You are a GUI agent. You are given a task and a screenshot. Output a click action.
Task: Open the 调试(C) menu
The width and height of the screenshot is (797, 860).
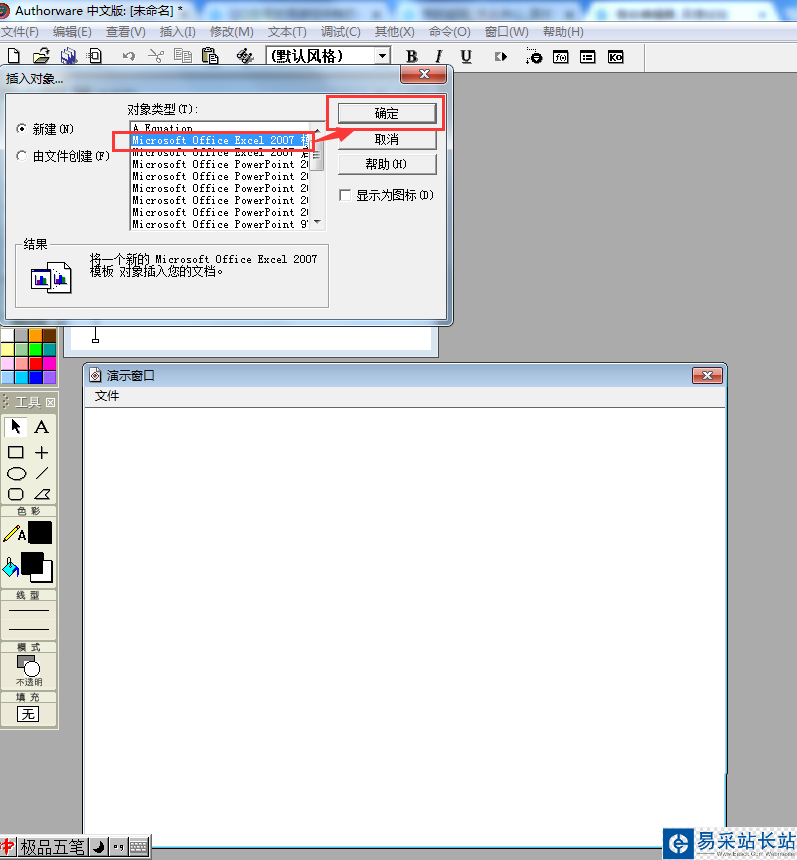pyautogui.click(x=341, y=32)
